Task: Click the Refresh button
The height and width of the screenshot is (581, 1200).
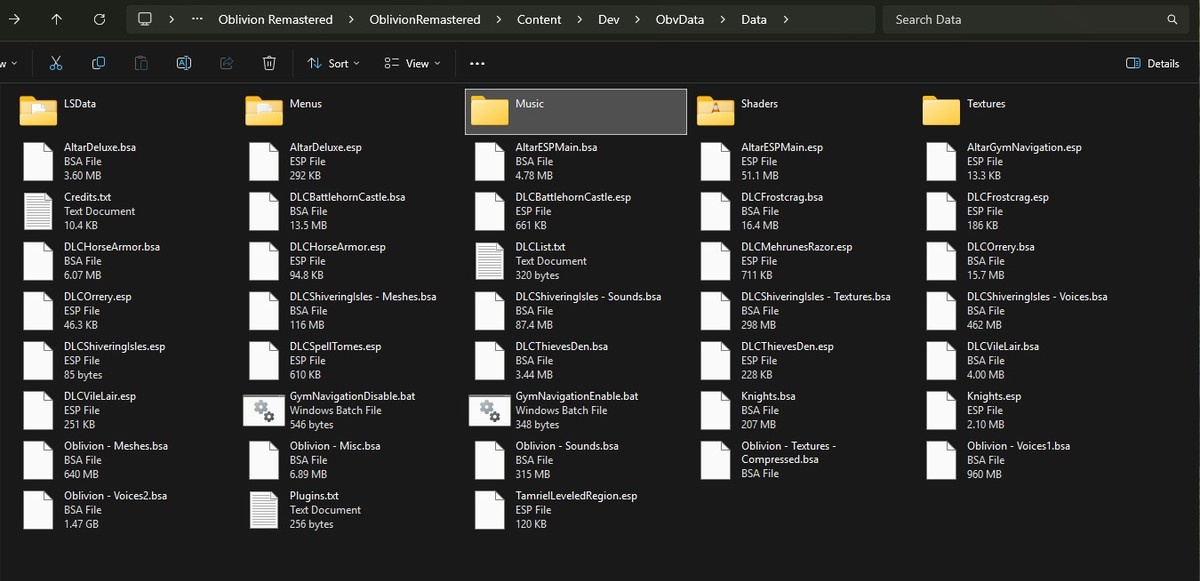Action: tap(99, 19)
